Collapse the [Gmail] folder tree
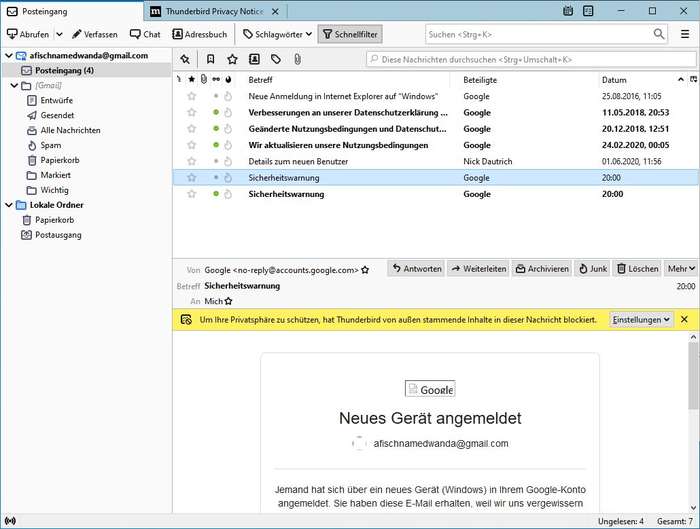The image size is (700, 529). pos(14,85)
